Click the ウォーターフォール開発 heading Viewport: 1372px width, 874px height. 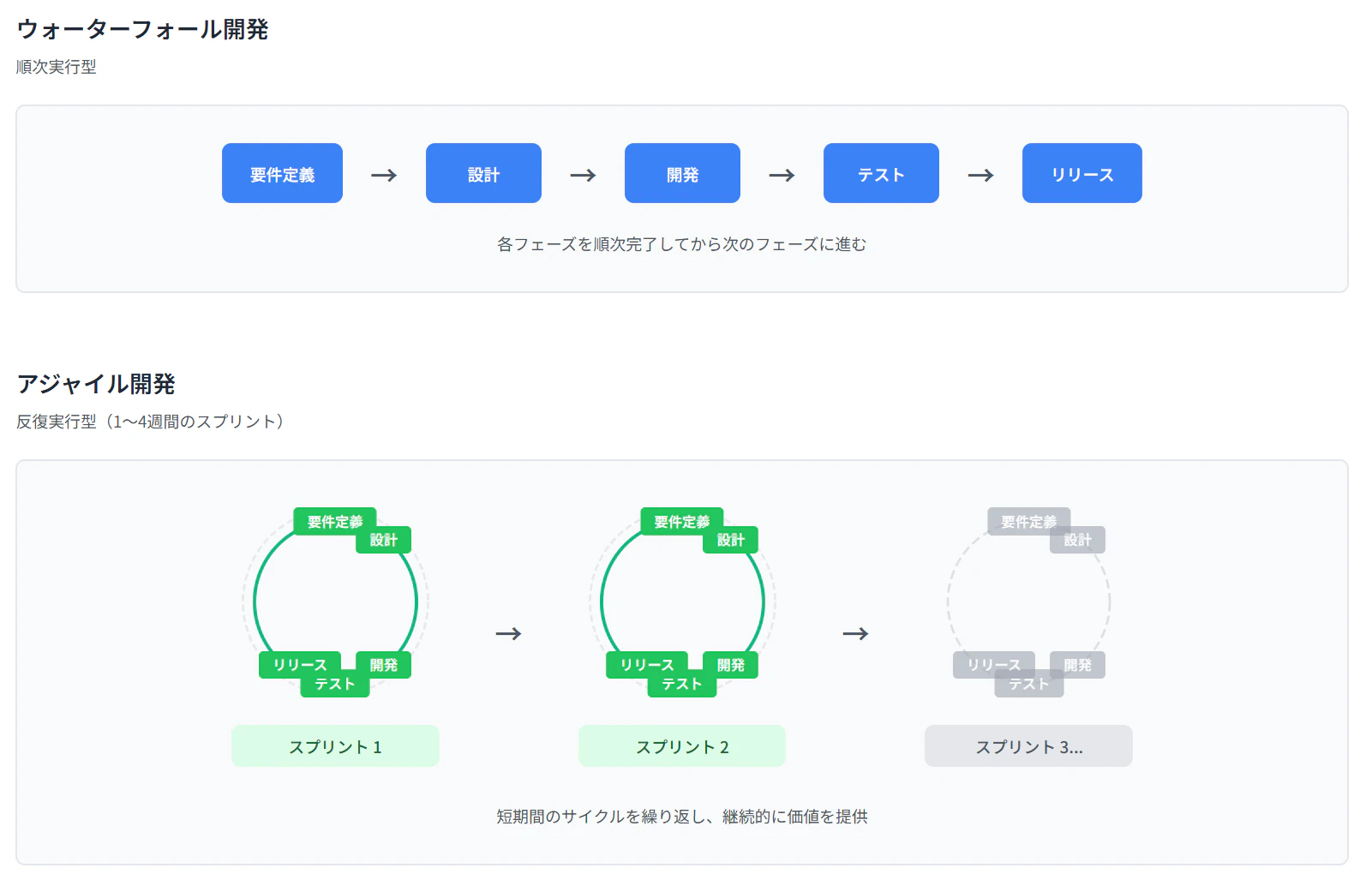click(x=142, y=29)
